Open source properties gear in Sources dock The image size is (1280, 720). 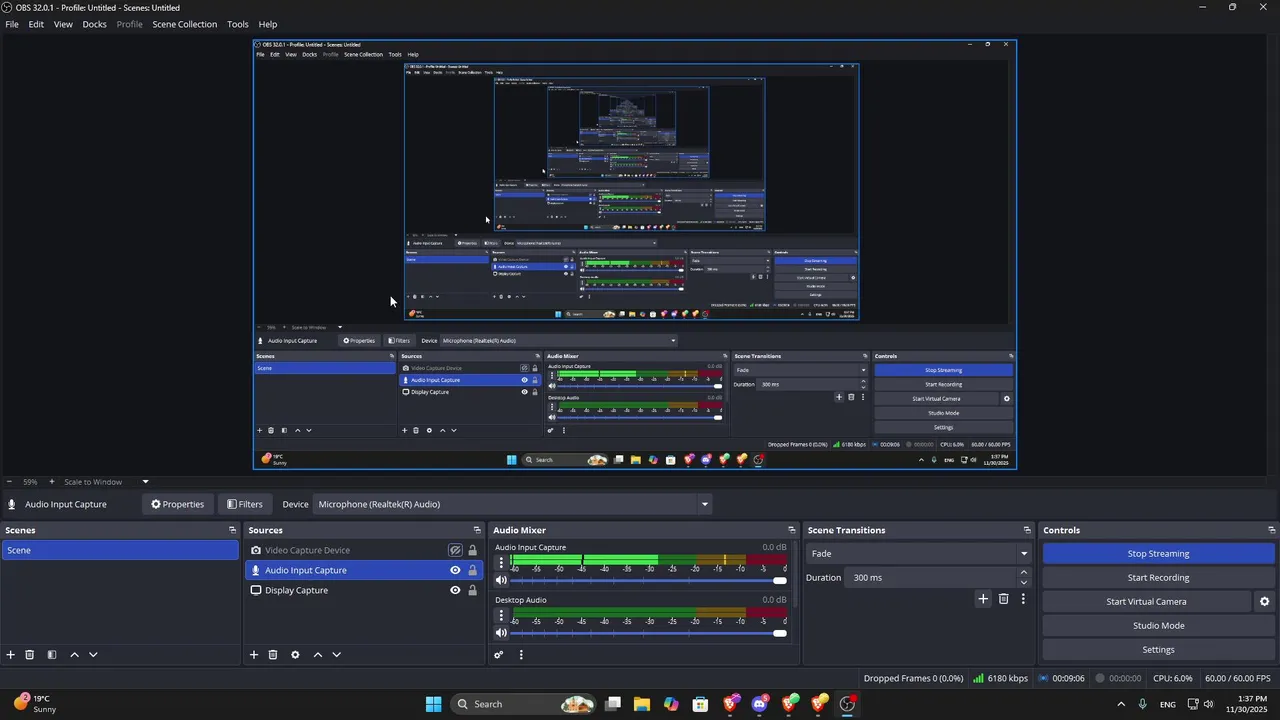pos(295,655)
